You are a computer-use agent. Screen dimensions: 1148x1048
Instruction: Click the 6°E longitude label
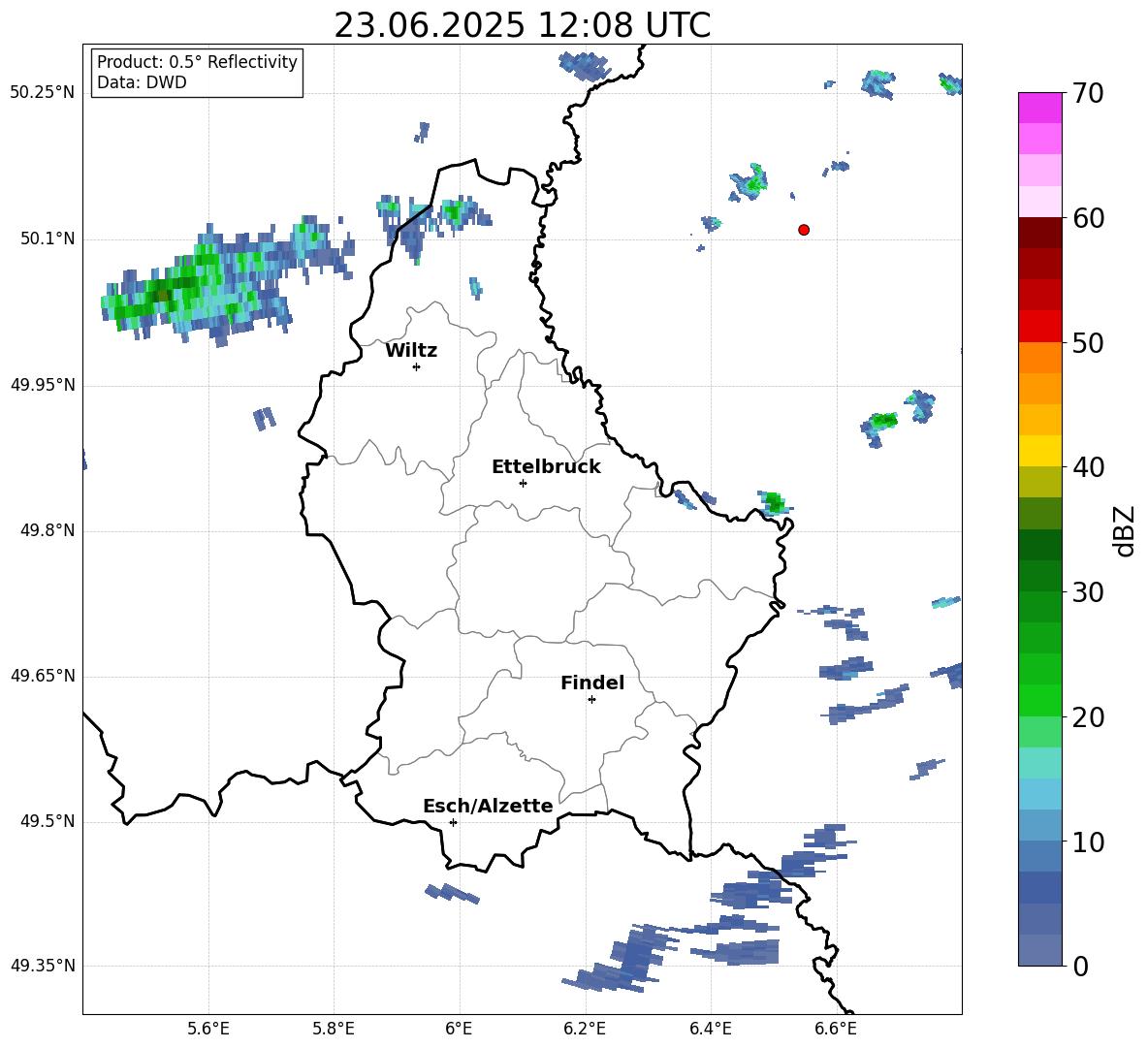point(459,1030)
